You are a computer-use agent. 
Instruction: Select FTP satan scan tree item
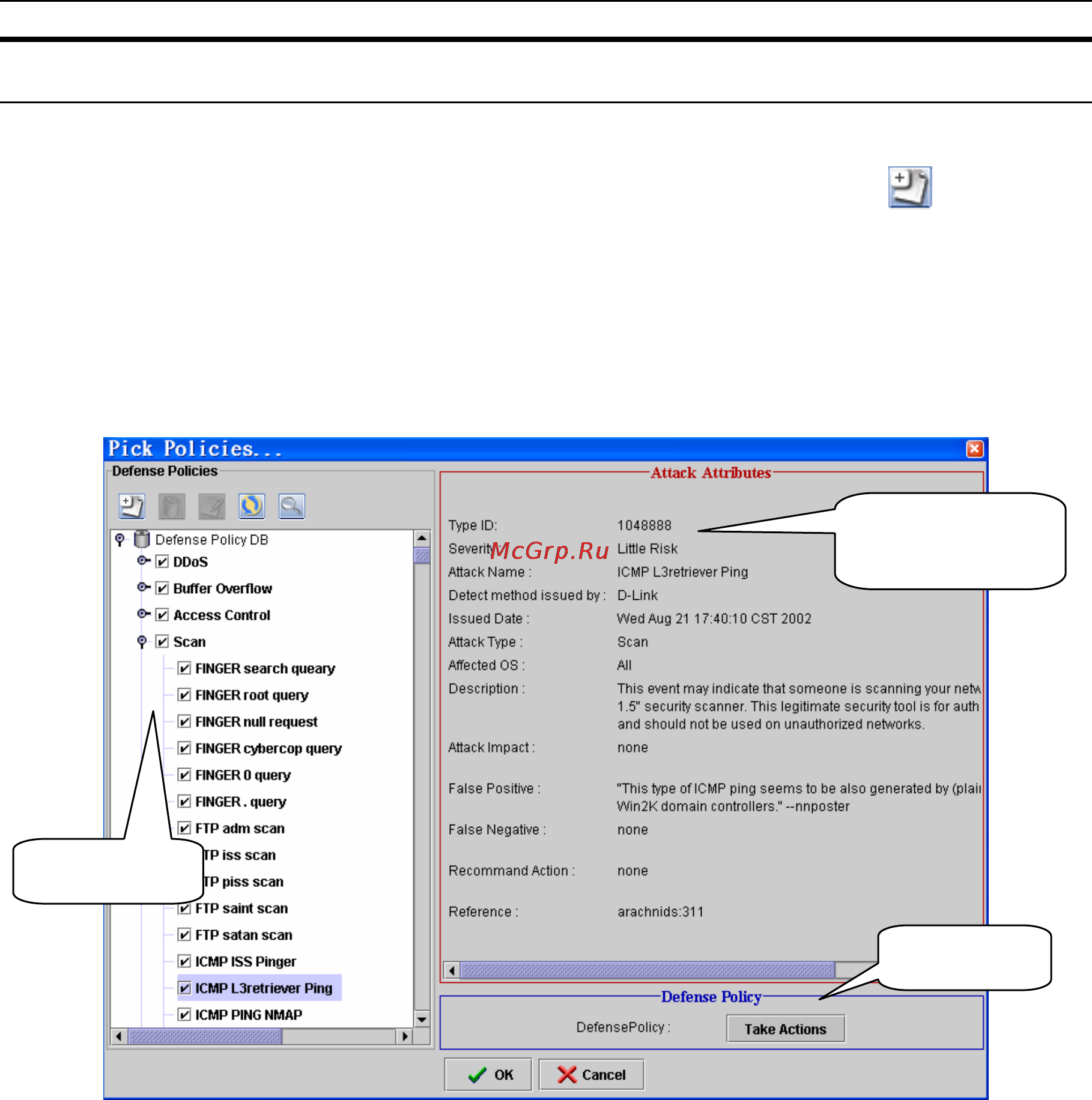244,935
